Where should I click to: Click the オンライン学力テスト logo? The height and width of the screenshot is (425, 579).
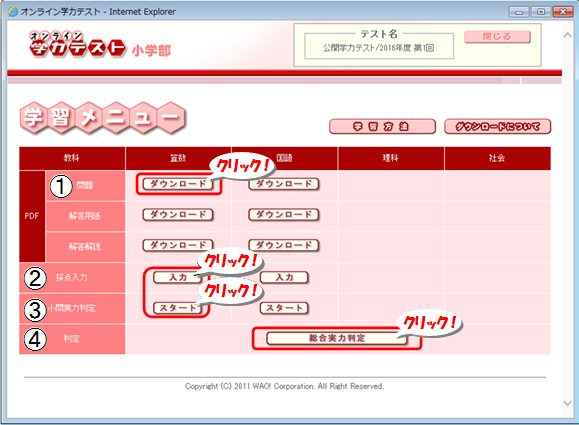77,44
